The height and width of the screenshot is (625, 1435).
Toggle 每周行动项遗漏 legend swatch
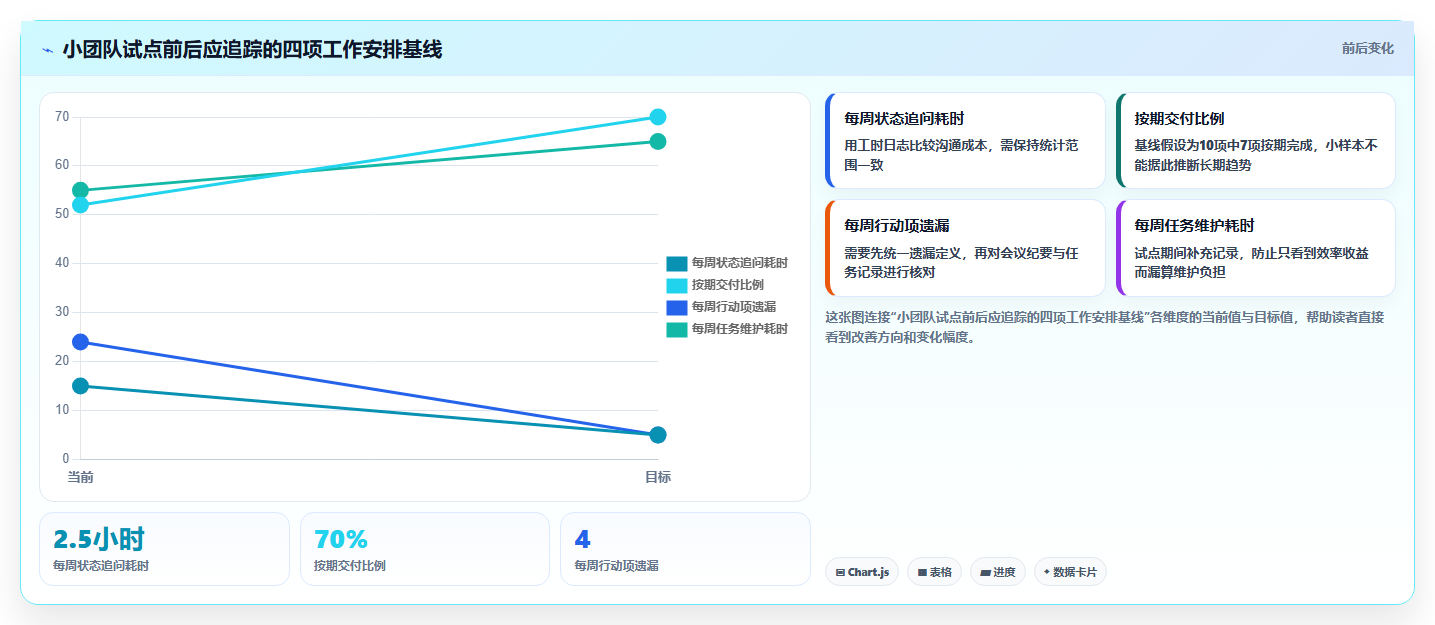(677, 307)
